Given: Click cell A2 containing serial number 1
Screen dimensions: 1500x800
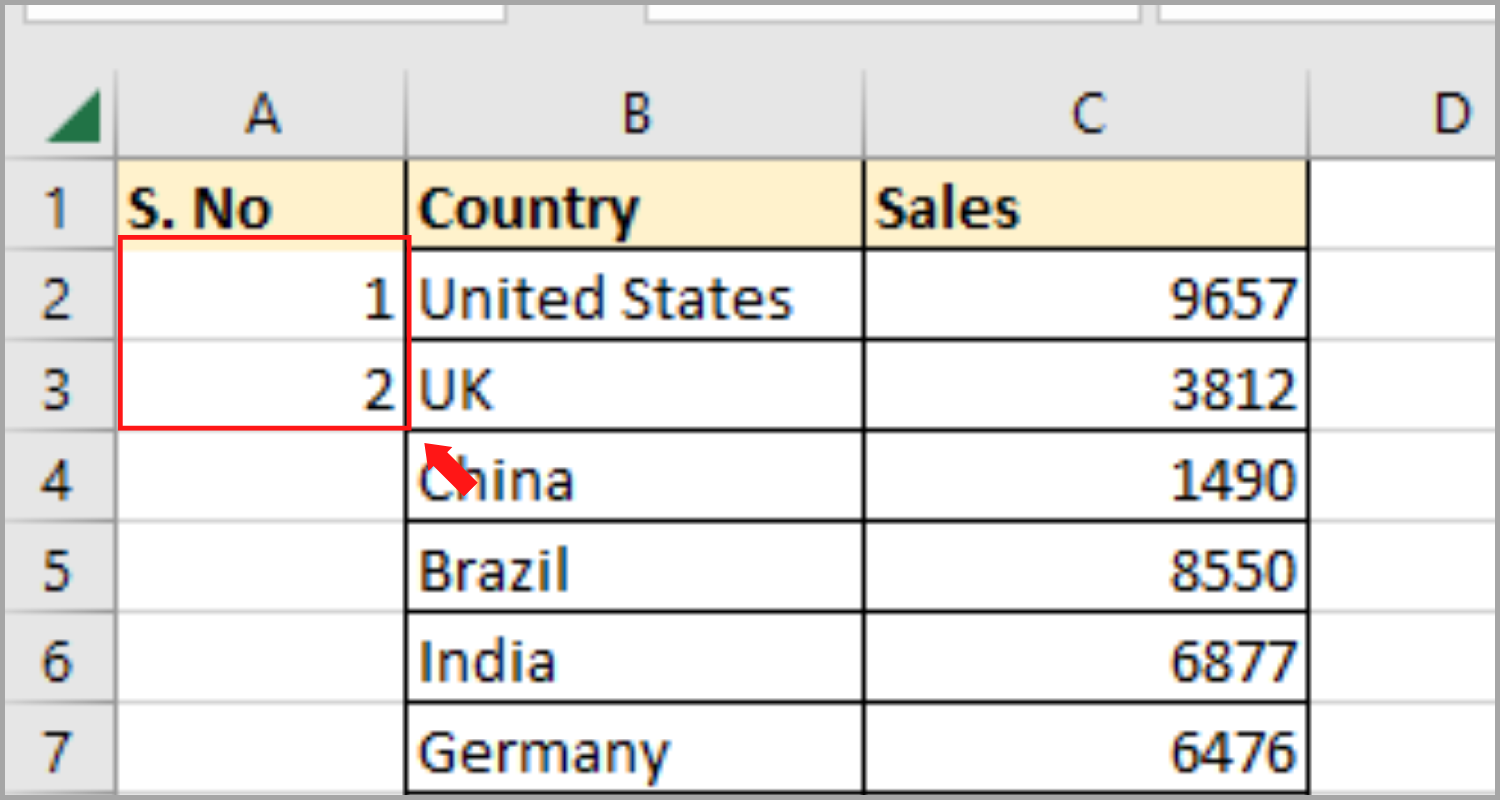Looking at the screenshot, I should coord(262,297).
